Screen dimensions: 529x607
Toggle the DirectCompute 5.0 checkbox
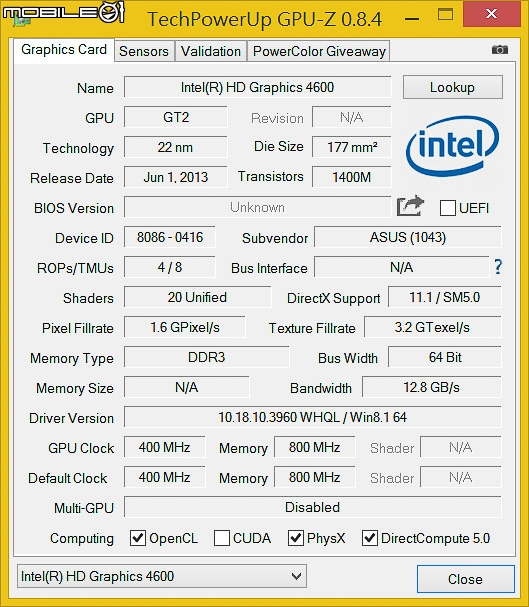[x=370, y=538]
